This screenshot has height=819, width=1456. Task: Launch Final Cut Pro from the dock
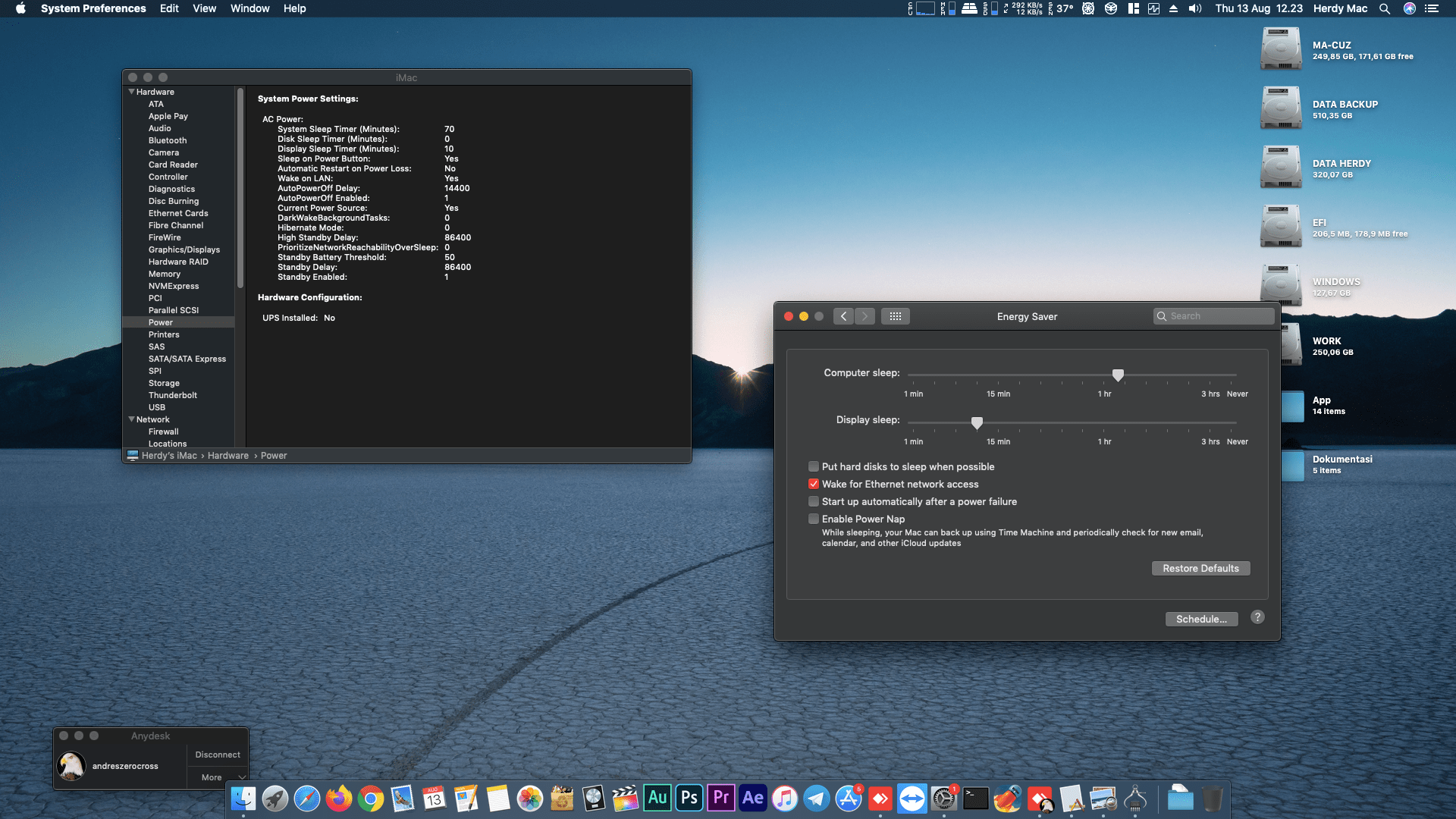[626, 799]
